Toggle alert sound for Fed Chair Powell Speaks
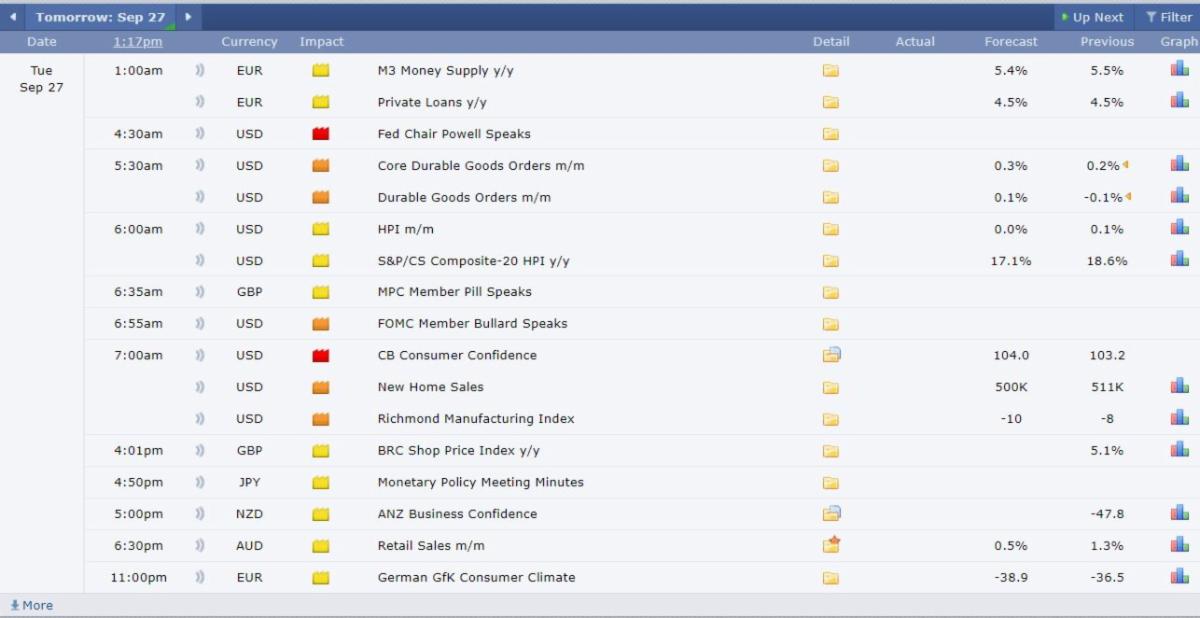The height and width of the screenshot is (618, 1200). tap(199, 134)
